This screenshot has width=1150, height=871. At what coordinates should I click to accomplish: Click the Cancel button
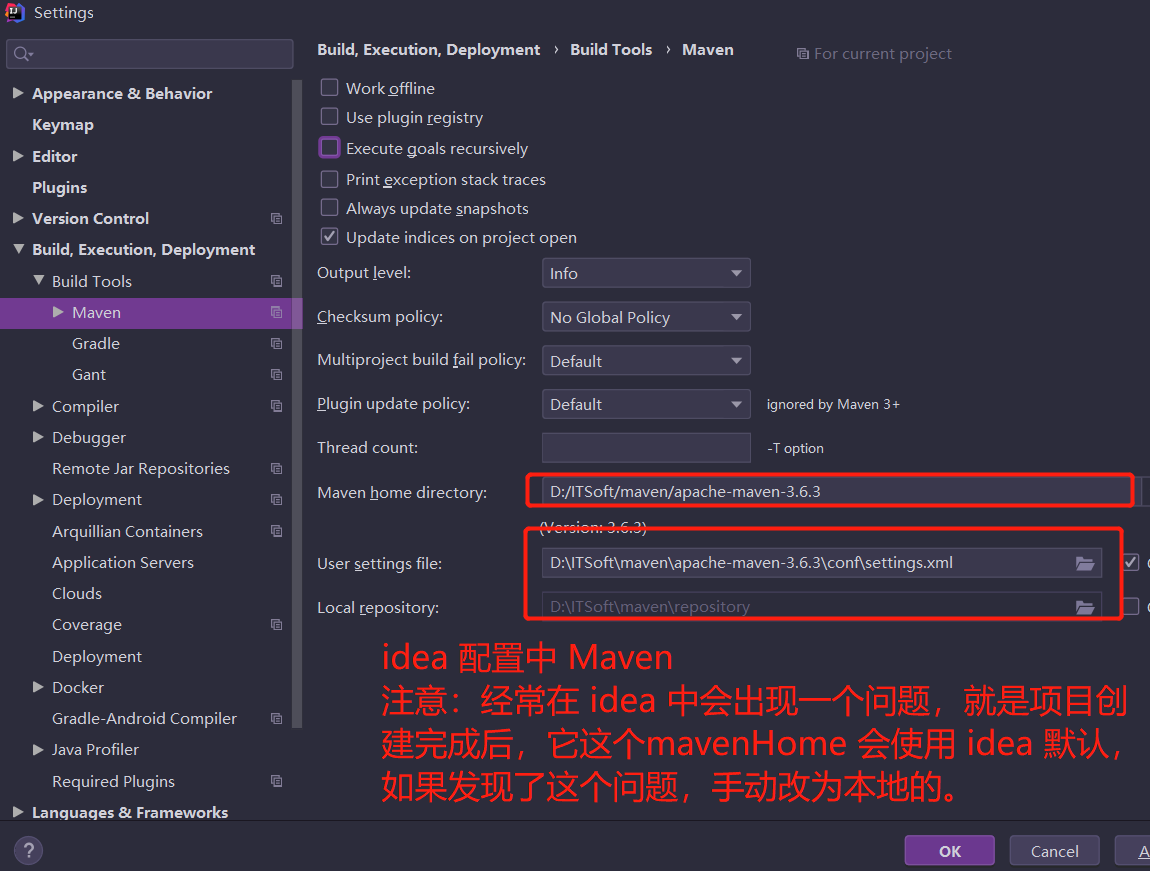tap(1055, 851)
